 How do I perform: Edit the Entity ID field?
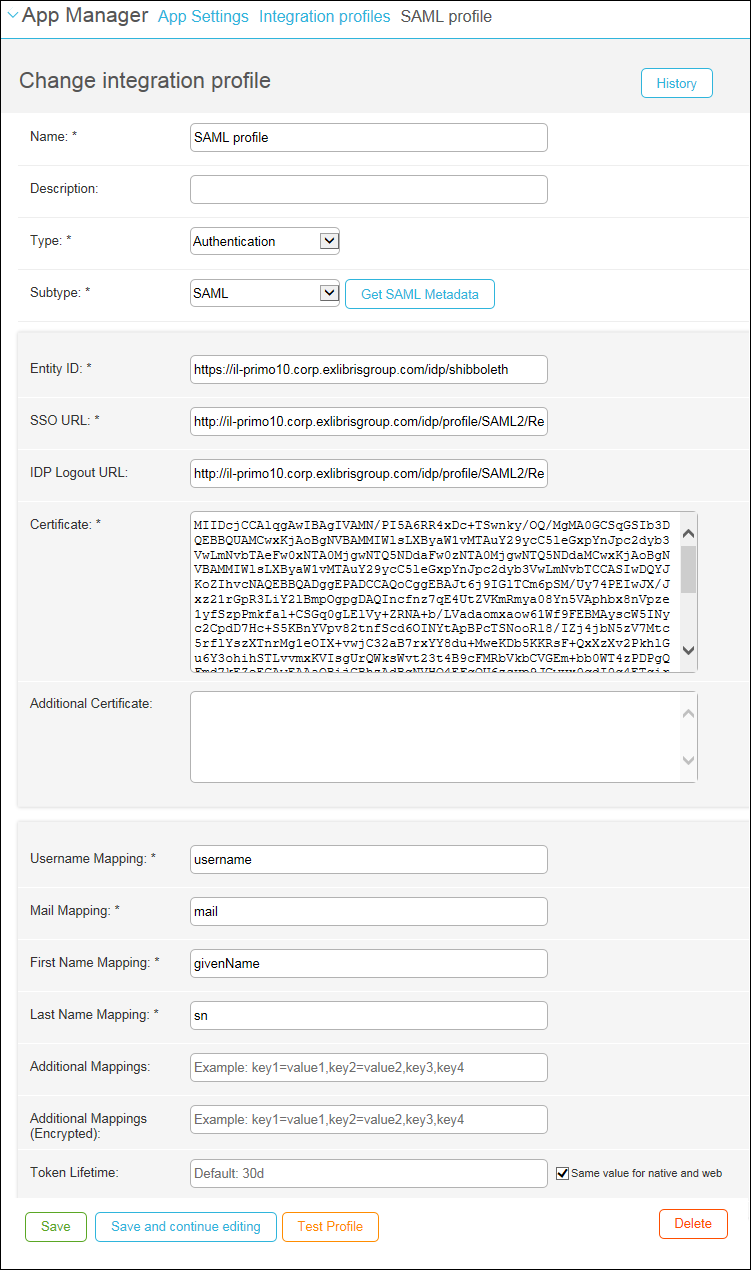[369, 369]
